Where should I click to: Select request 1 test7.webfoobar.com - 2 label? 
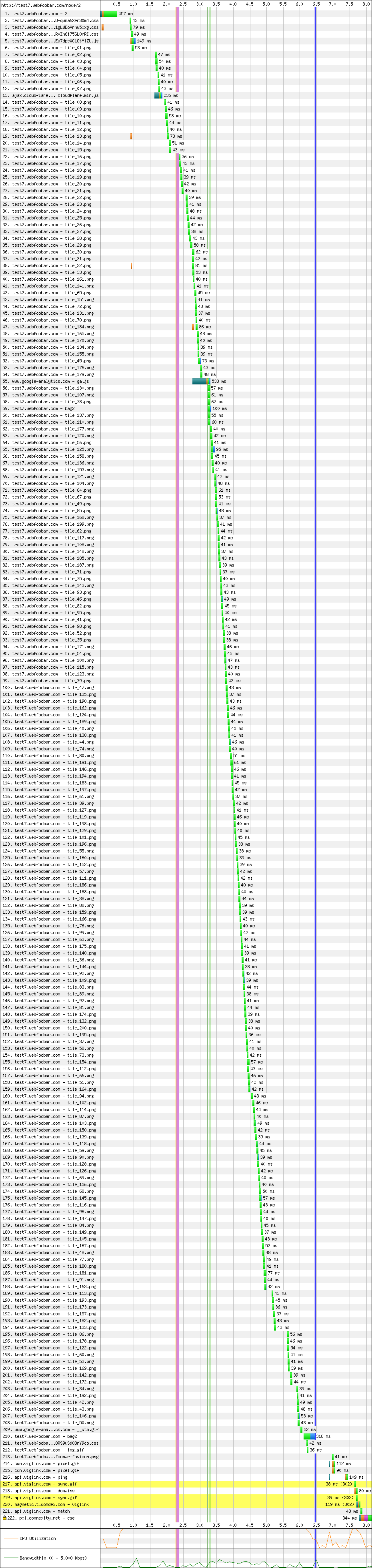point(40,13)
